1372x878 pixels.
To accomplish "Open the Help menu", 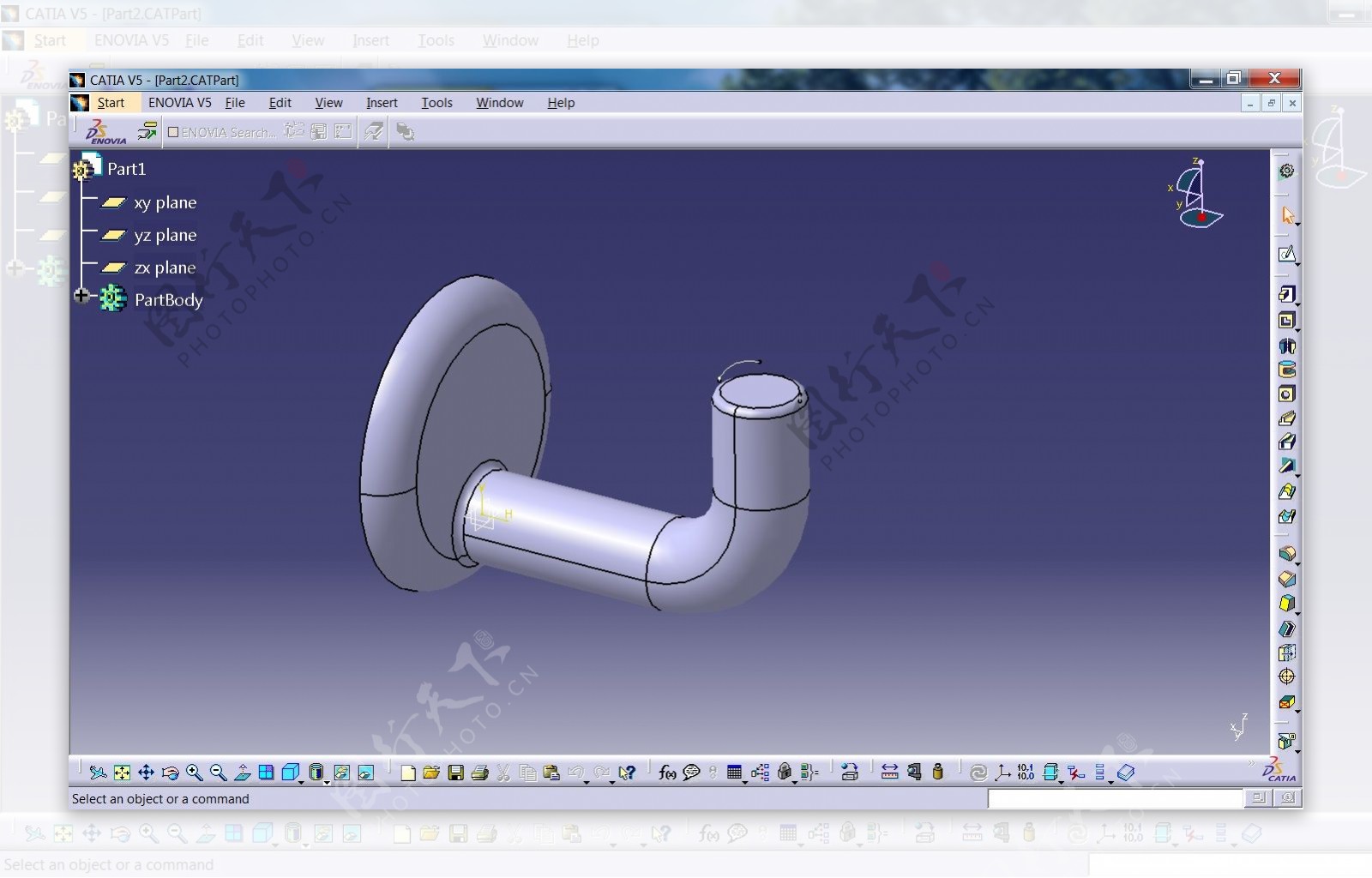I will click(561, 103).
